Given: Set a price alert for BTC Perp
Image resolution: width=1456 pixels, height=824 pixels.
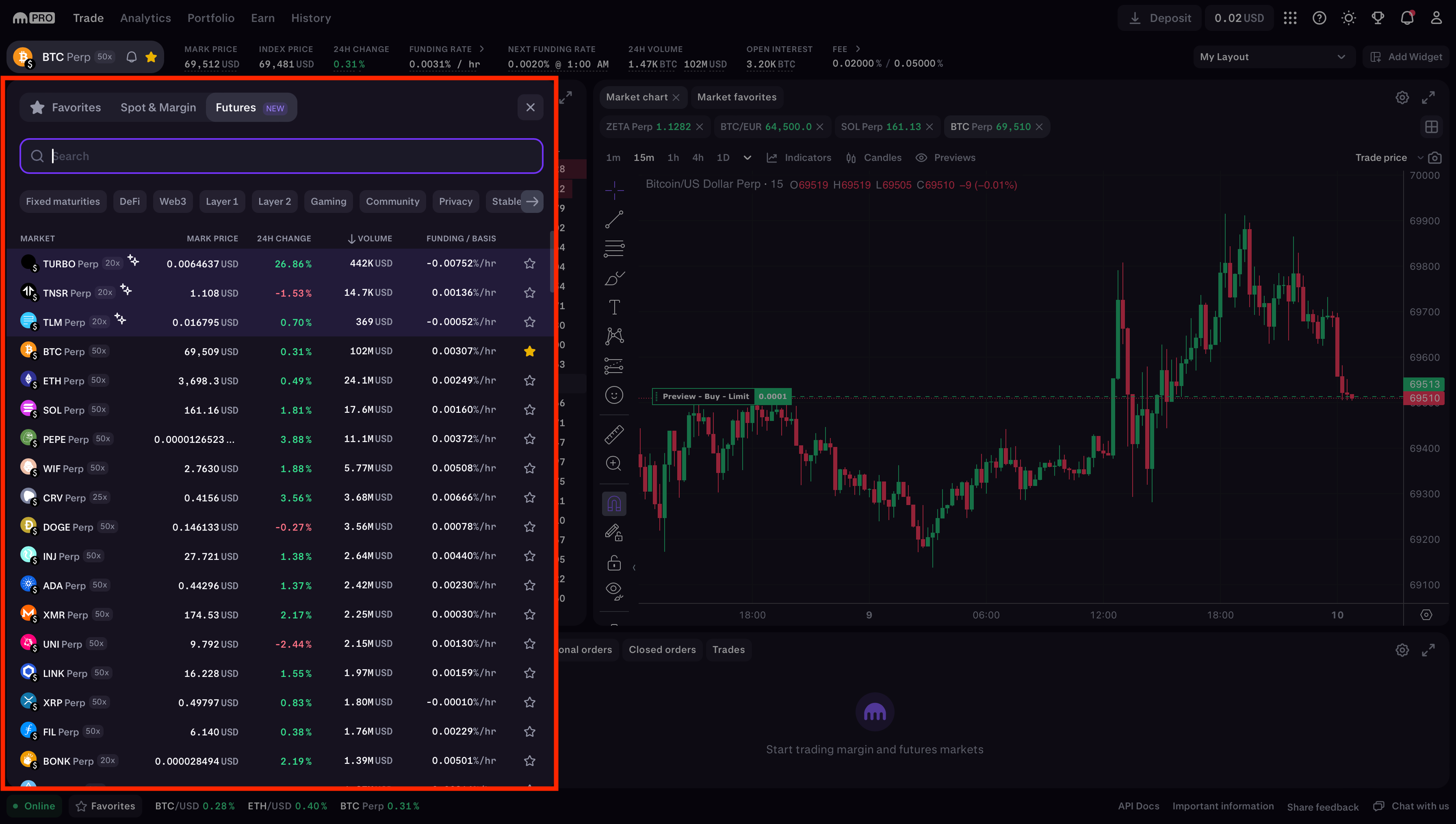Looking at the screenshot, I should coord(131,56).
